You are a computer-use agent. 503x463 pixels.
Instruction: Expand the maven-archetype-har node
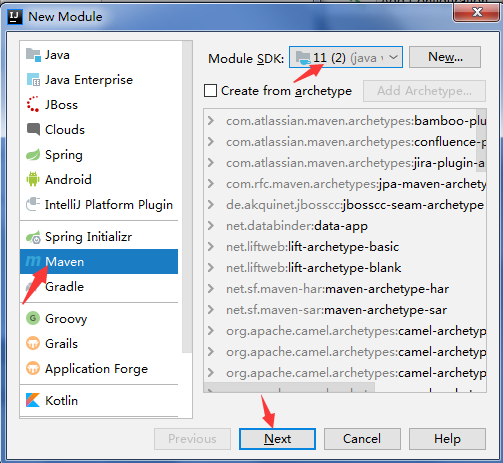[210, 289]
